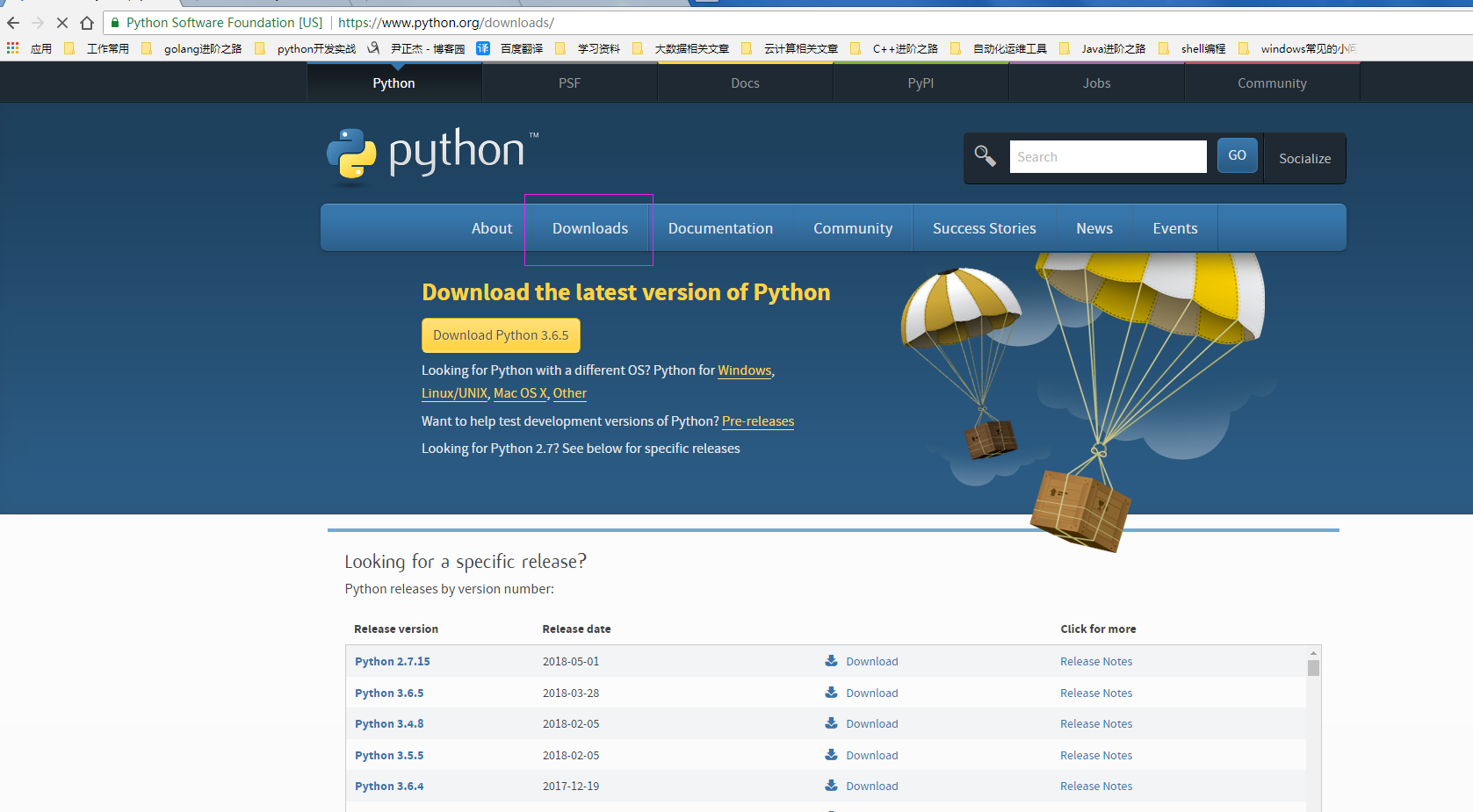Select the Python top tab
Screen dimensions: 1473x812
tap(394, 83)
